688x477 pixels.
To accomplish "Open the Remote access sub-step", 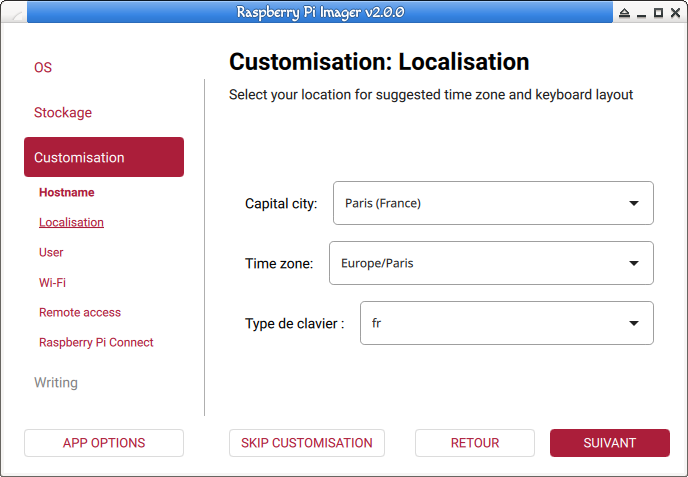I will coord(80,312).
